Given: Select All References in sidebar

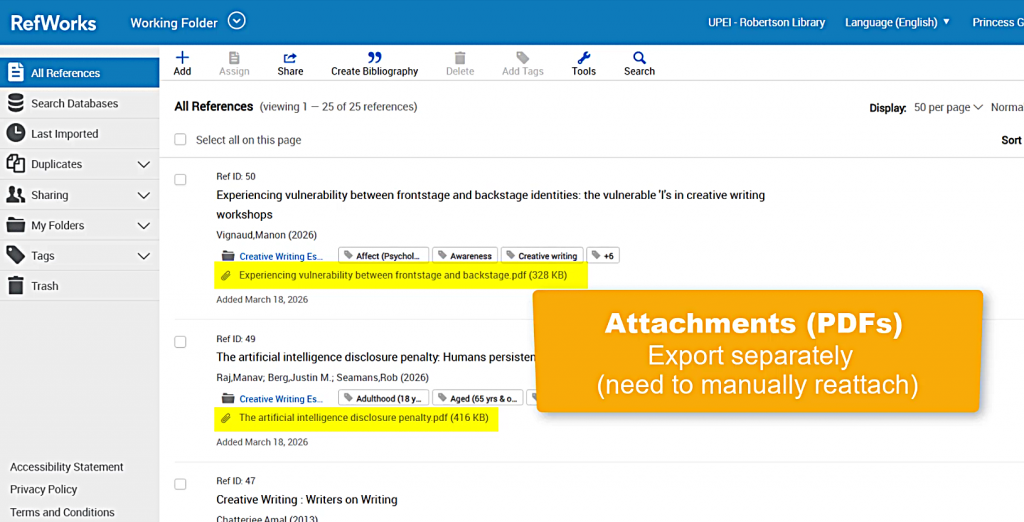Looking at the screenshot, I should 65,73.
